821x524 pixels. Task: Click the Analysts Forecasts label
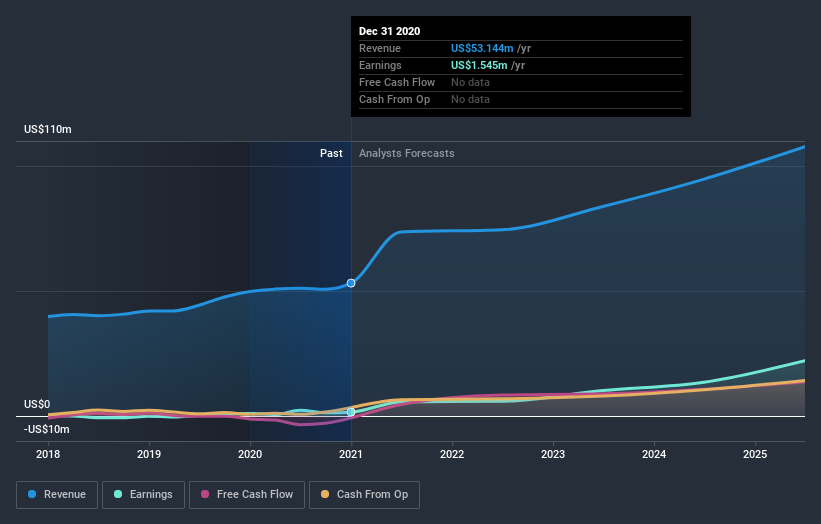click(407, 153)
